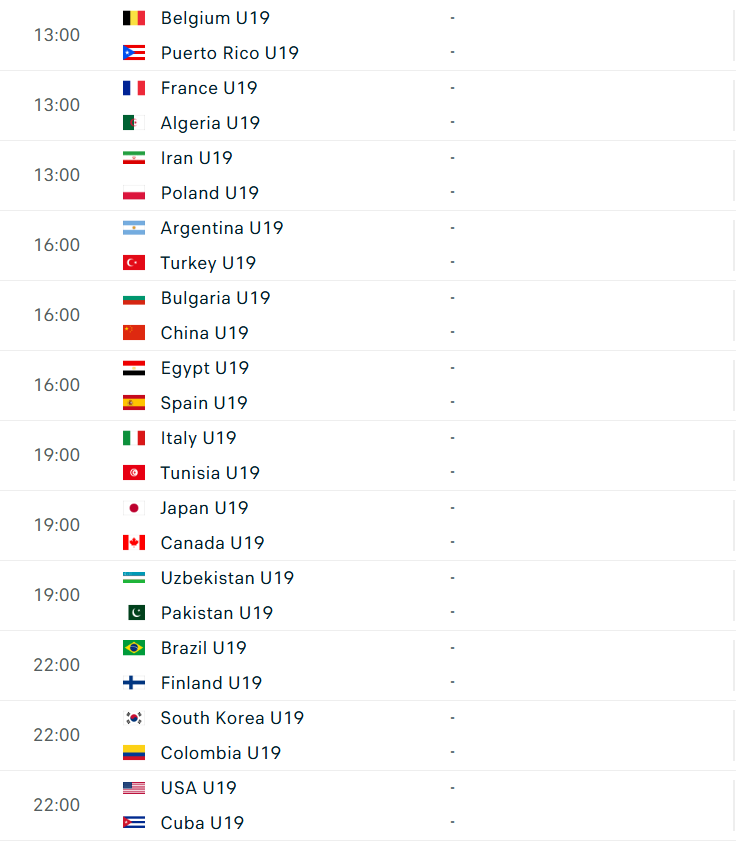Open the USA vs Cuba 22:00 match

(x=368, y=805)
